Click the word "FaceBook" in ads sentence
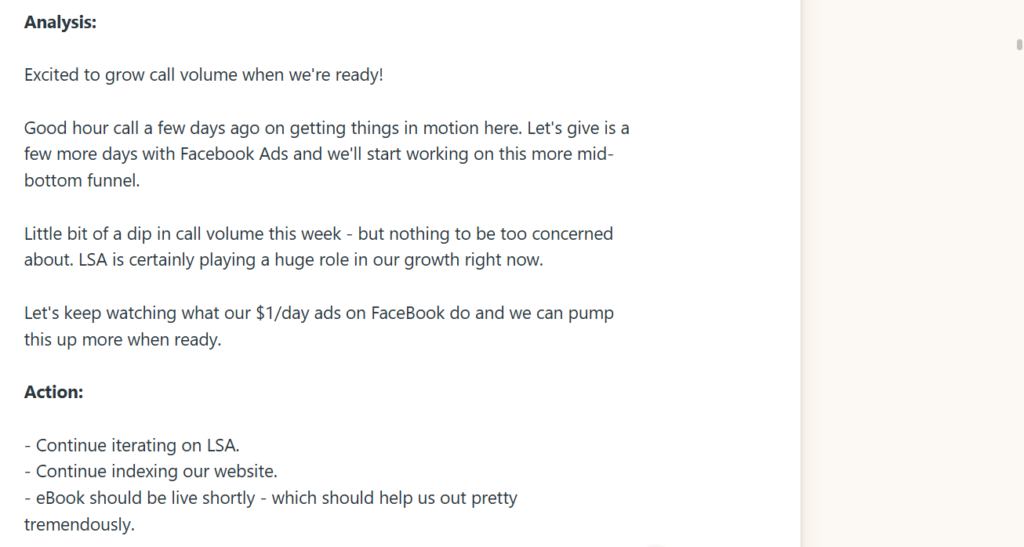Image resolution: width=1024 pixels, height=547 pixels. (x=408, y=313)
